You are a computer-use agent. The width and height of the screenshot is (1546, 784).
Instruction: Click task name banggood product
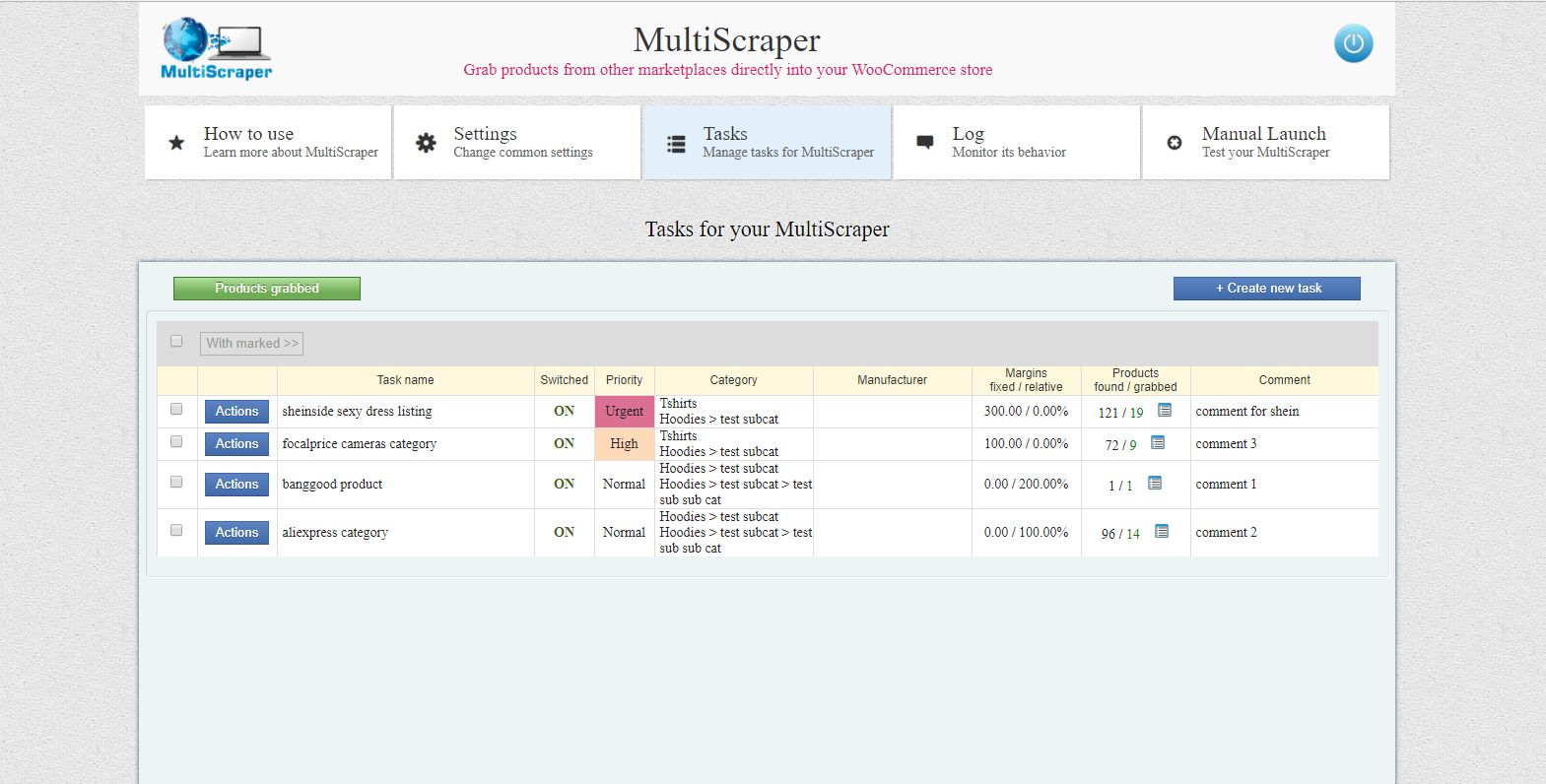pyautogui.click(x=332, y=485)
